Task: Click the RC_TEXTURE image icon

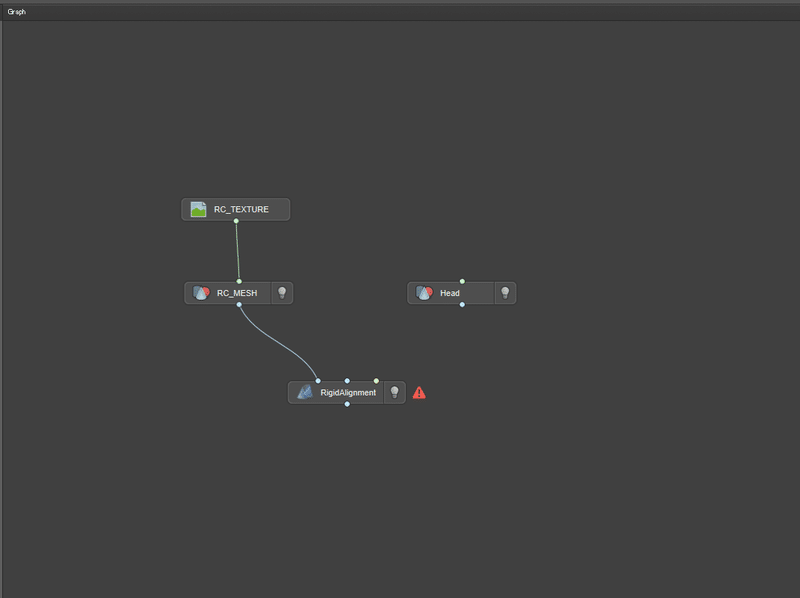Action: (x=198, y=209)
